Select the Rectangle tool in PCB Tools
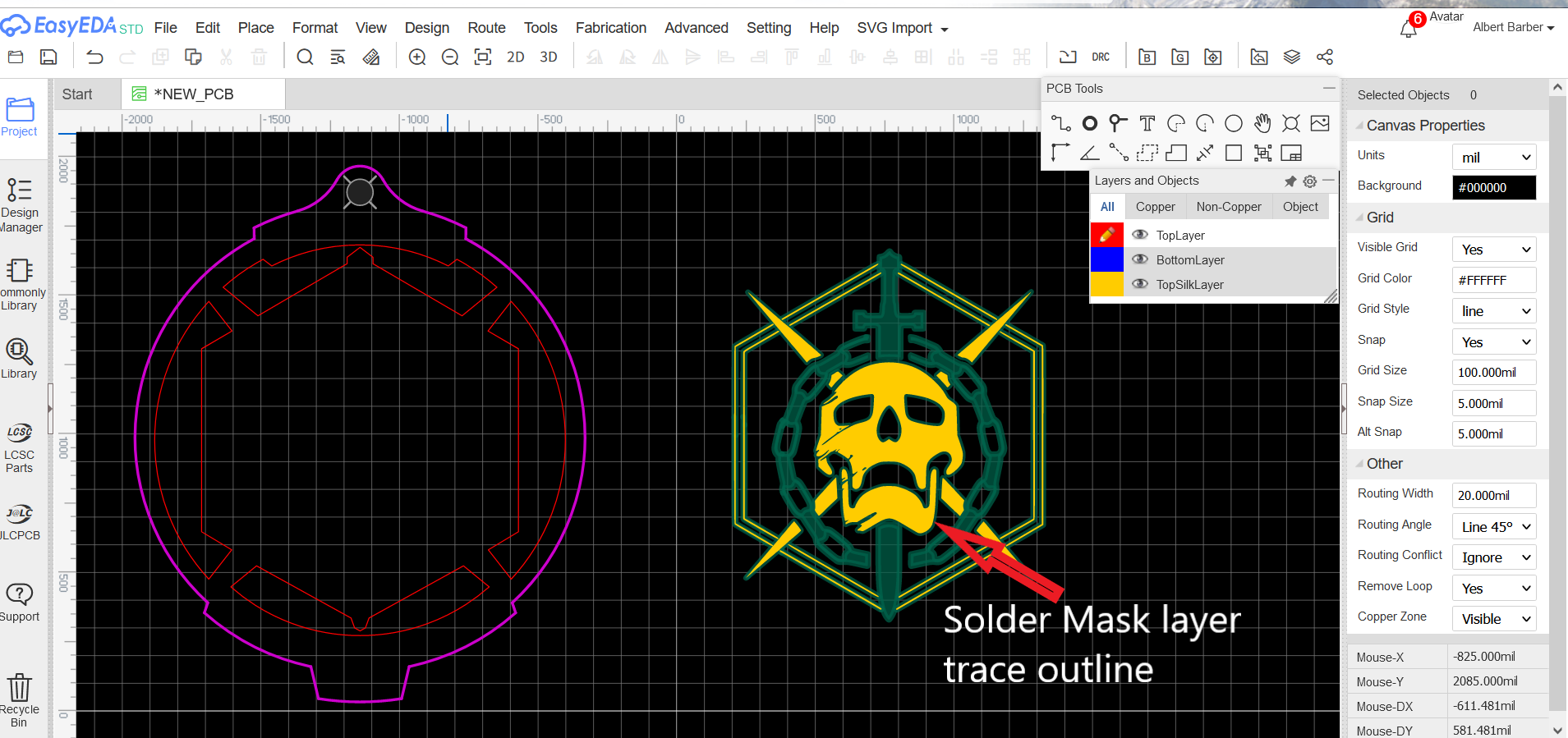The width and height of the screenshot is (1568, 738). coord(1234,153)
